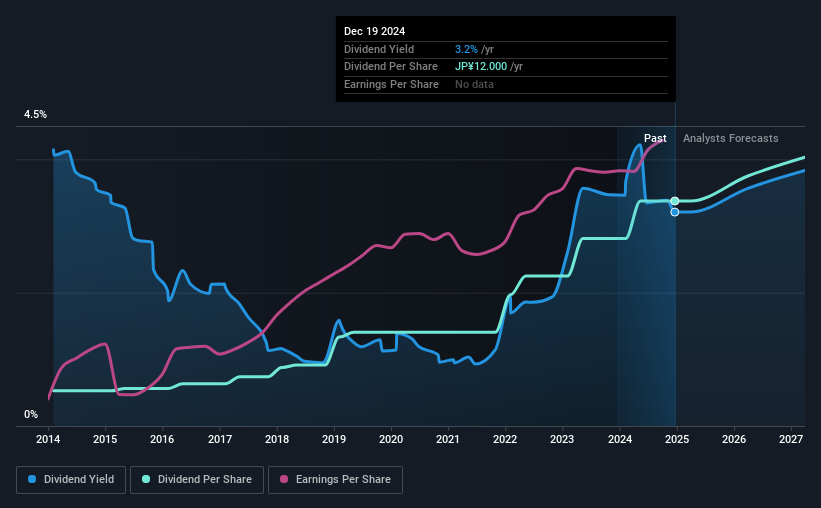821x508 pixels.
Task: Click the Analysts Forecasts label
Action: pos(730,138)
